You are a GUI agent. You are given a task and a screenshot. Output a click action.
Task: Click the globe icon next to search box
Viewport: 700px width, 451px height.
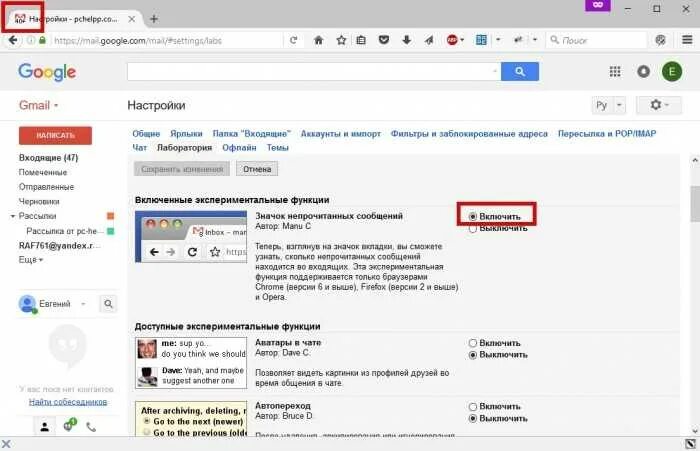point(660,40)
